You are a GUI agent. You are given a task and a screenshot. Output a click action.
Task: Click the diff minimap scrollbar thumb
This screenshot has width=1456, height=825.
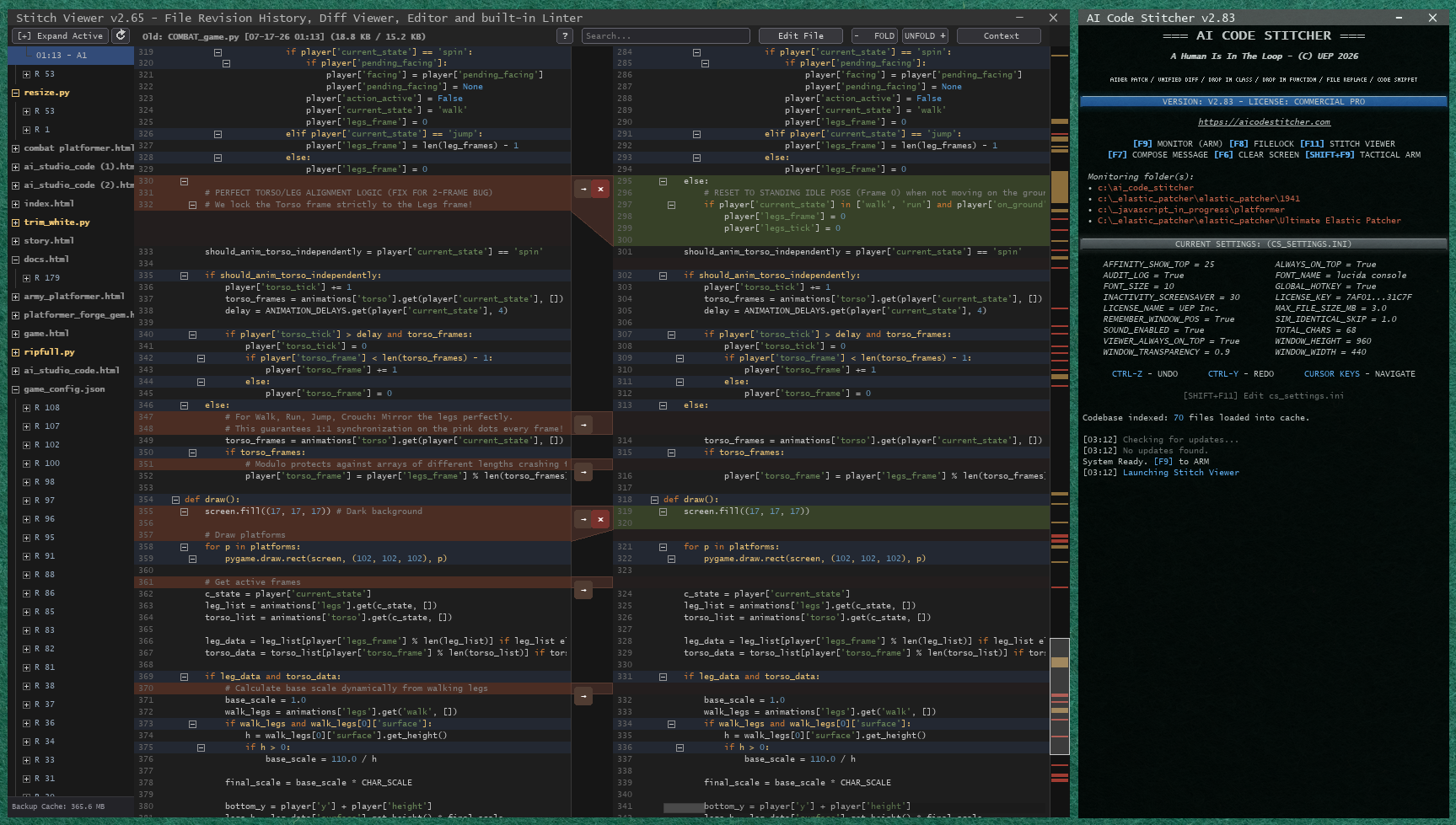tap(1059, 696)
